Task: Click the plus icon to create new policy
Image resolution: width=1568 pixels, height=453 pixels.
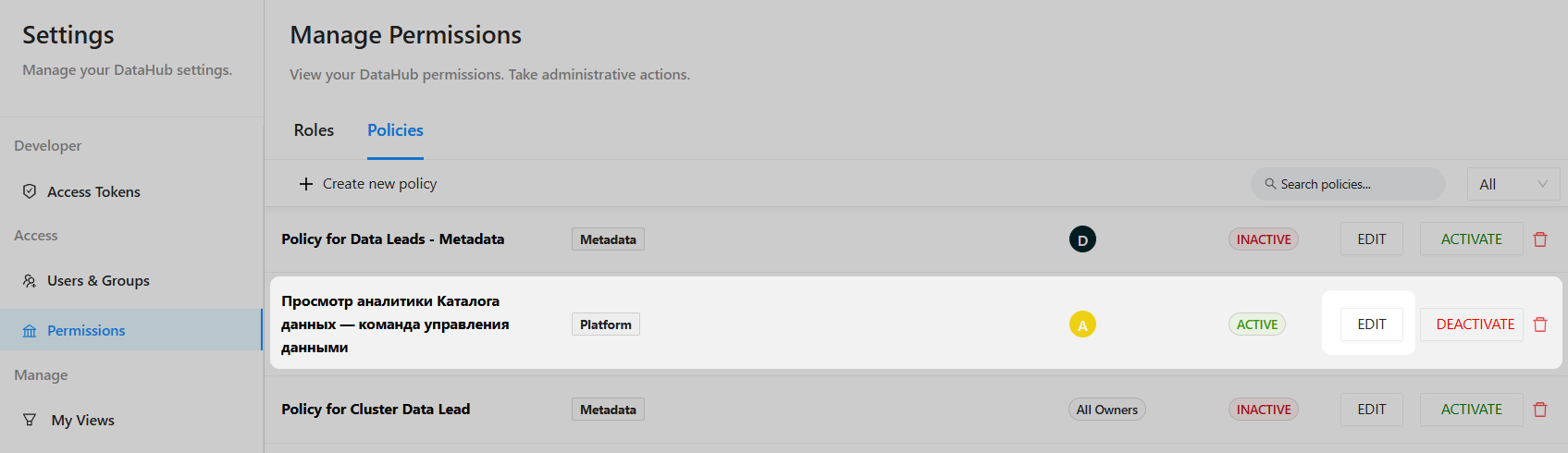Action: (x=306, y=184)
